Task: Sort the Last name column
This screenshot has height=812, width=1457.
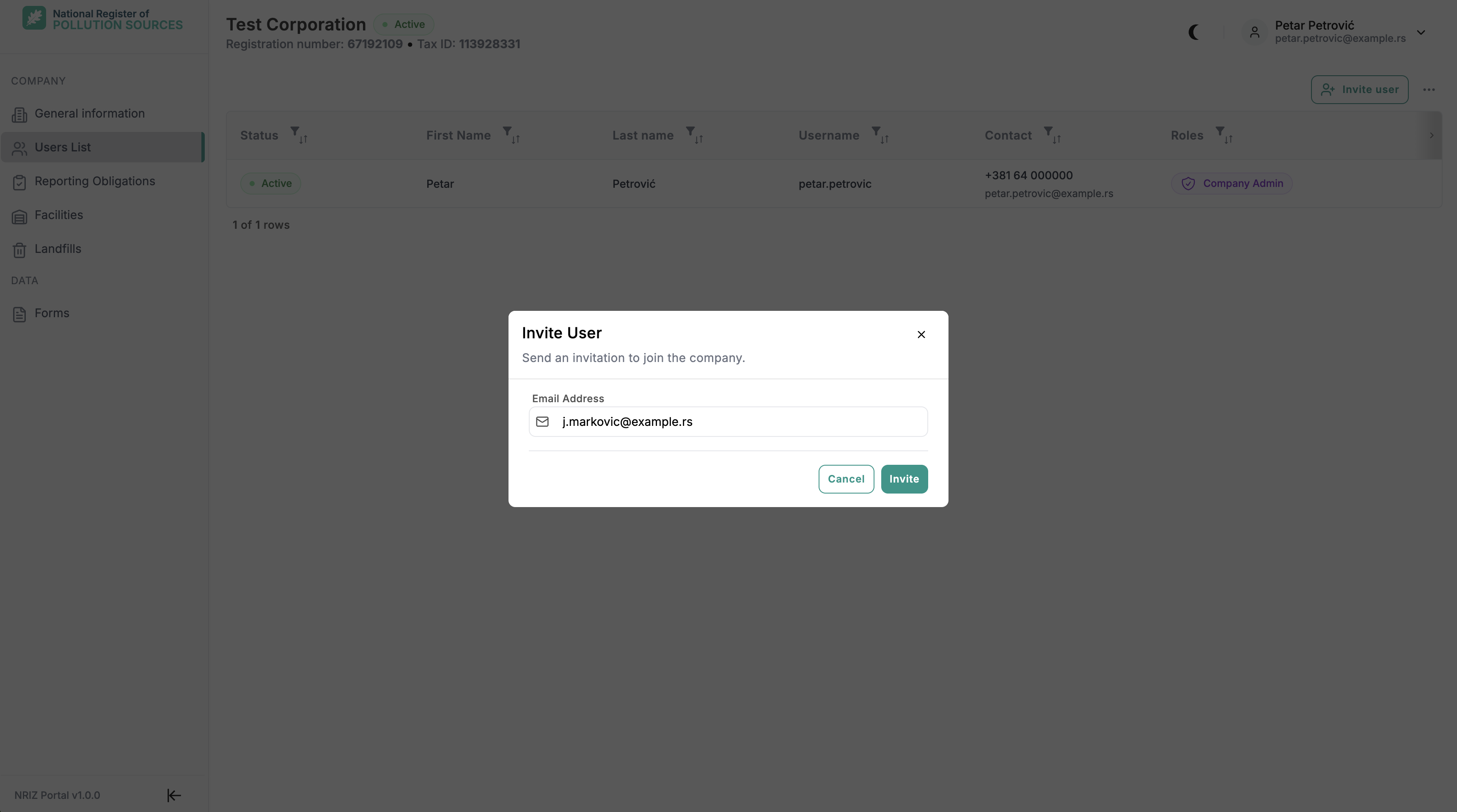Action: tap(698, 139)
